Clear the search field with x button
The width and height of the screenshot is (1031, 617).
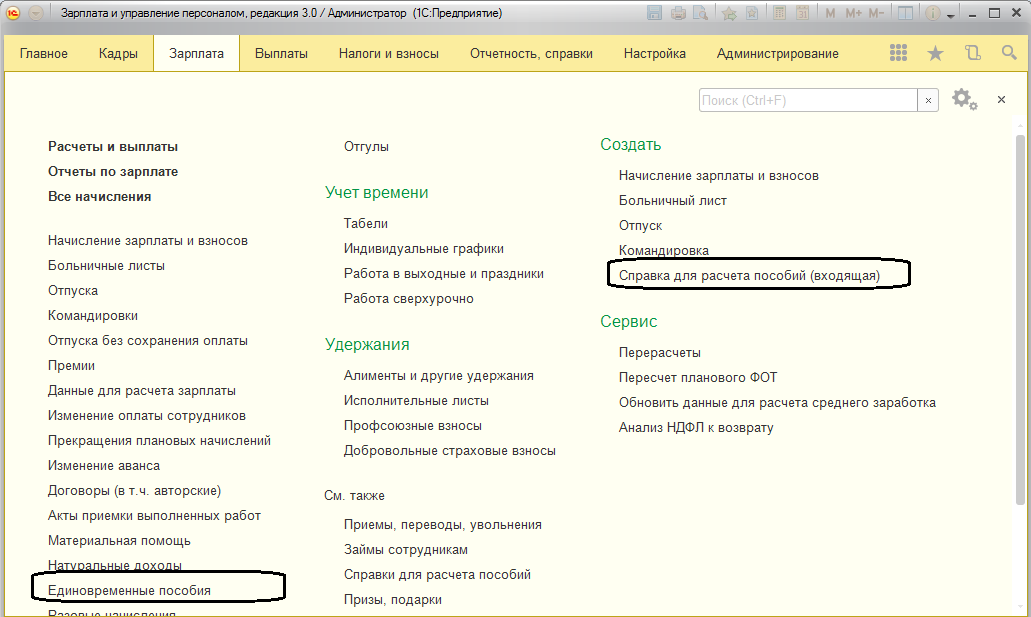[x=929, y=100]
